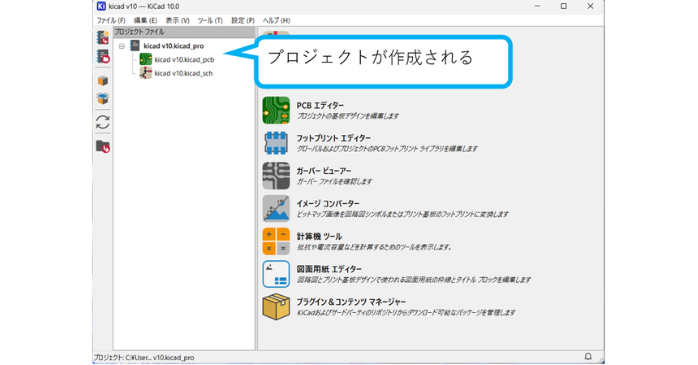Screen dimensions: 698x365
Task: Click the ガーバー ビューアー label
Action: [x=324, y=171]
